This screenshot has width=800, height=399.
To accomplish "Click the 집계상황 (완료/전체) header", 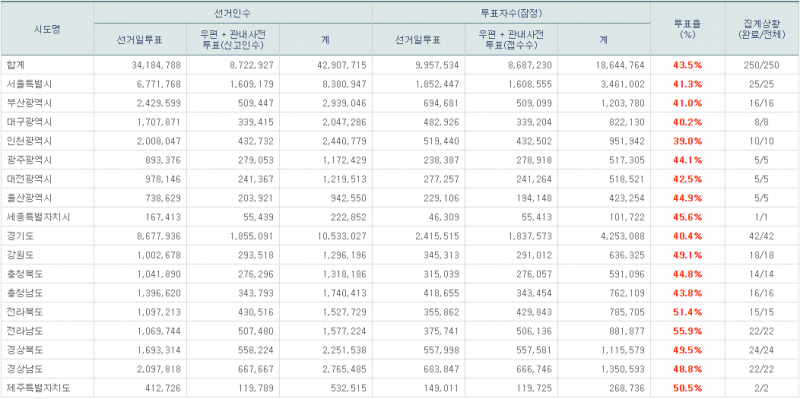I will pyautogui.click(x=762, y=29).
